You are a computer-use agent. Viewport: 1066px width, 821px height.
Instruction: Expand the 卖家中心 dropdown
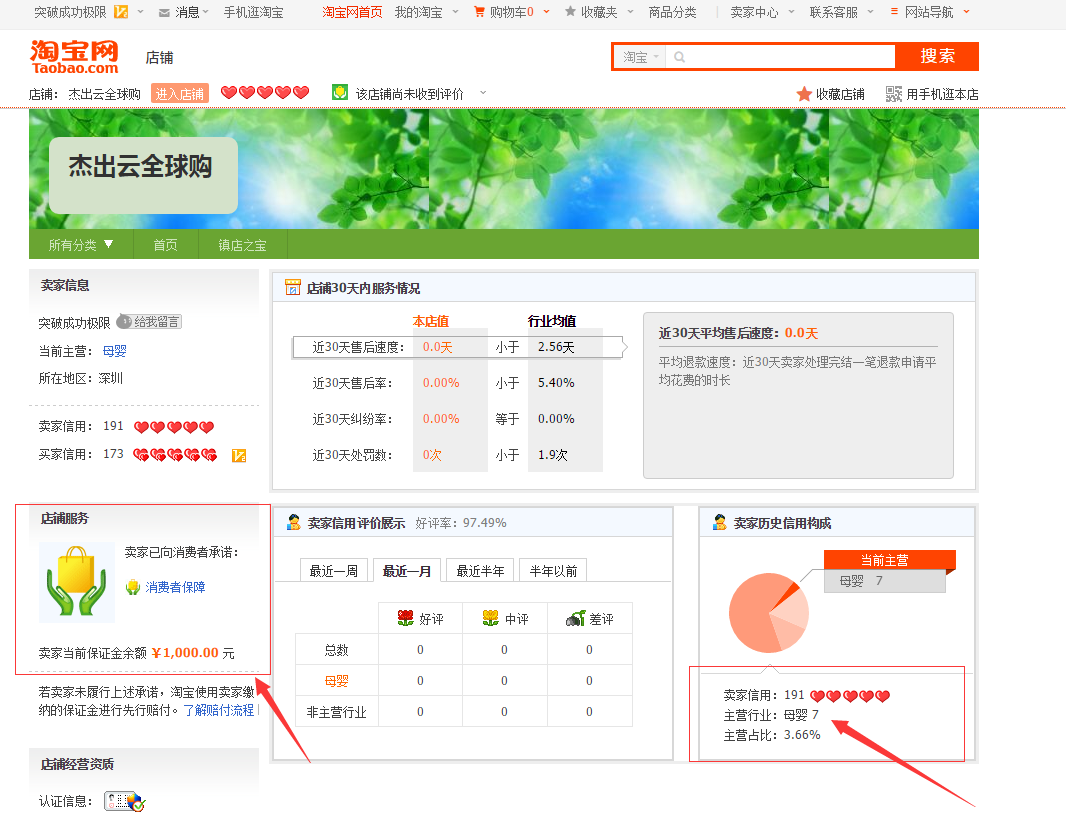click(x=791, y=12)
